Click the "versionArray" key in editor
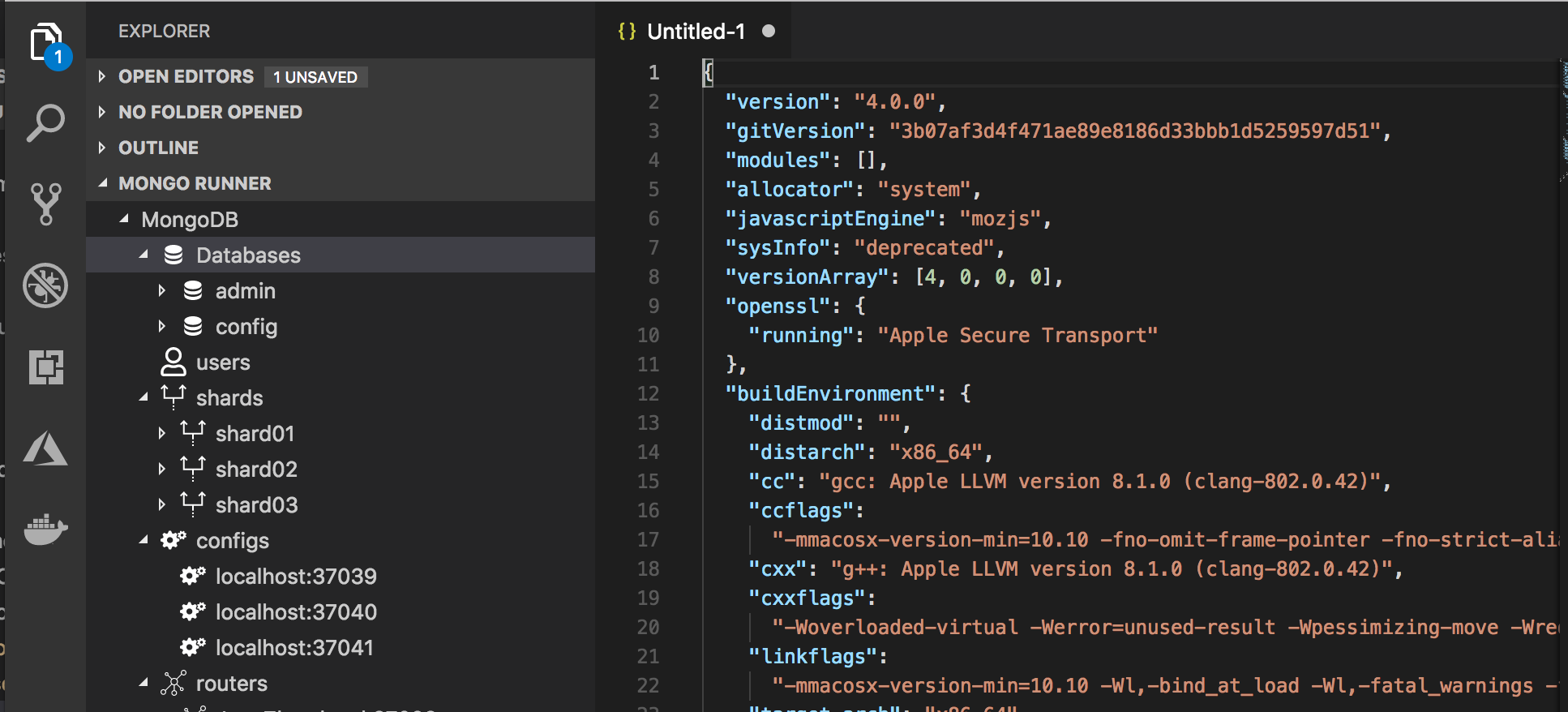 807,277
